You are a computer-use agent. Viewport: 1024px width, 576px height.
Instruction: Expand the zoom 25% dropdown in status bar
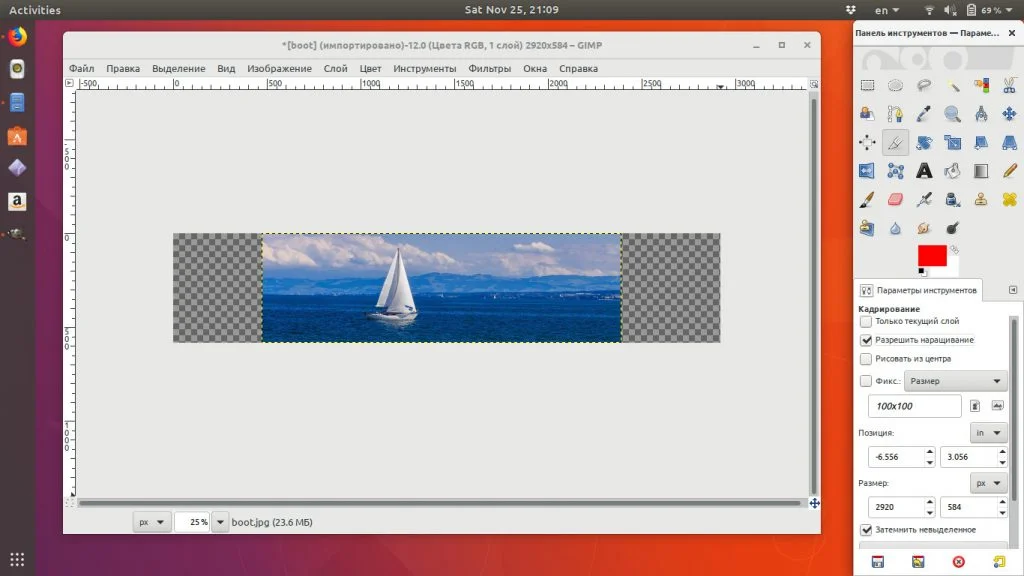point(220,522)
